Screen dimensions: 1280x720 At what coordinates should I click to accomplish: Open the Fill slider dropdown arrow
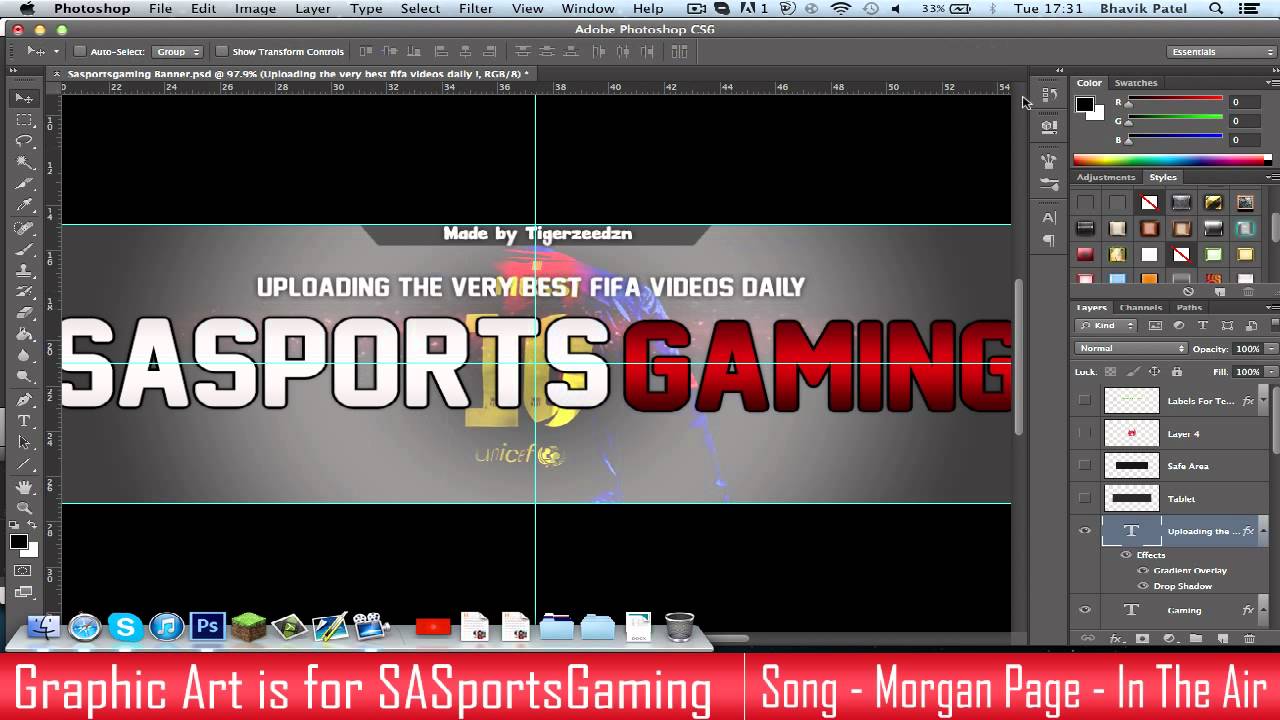1271,372
